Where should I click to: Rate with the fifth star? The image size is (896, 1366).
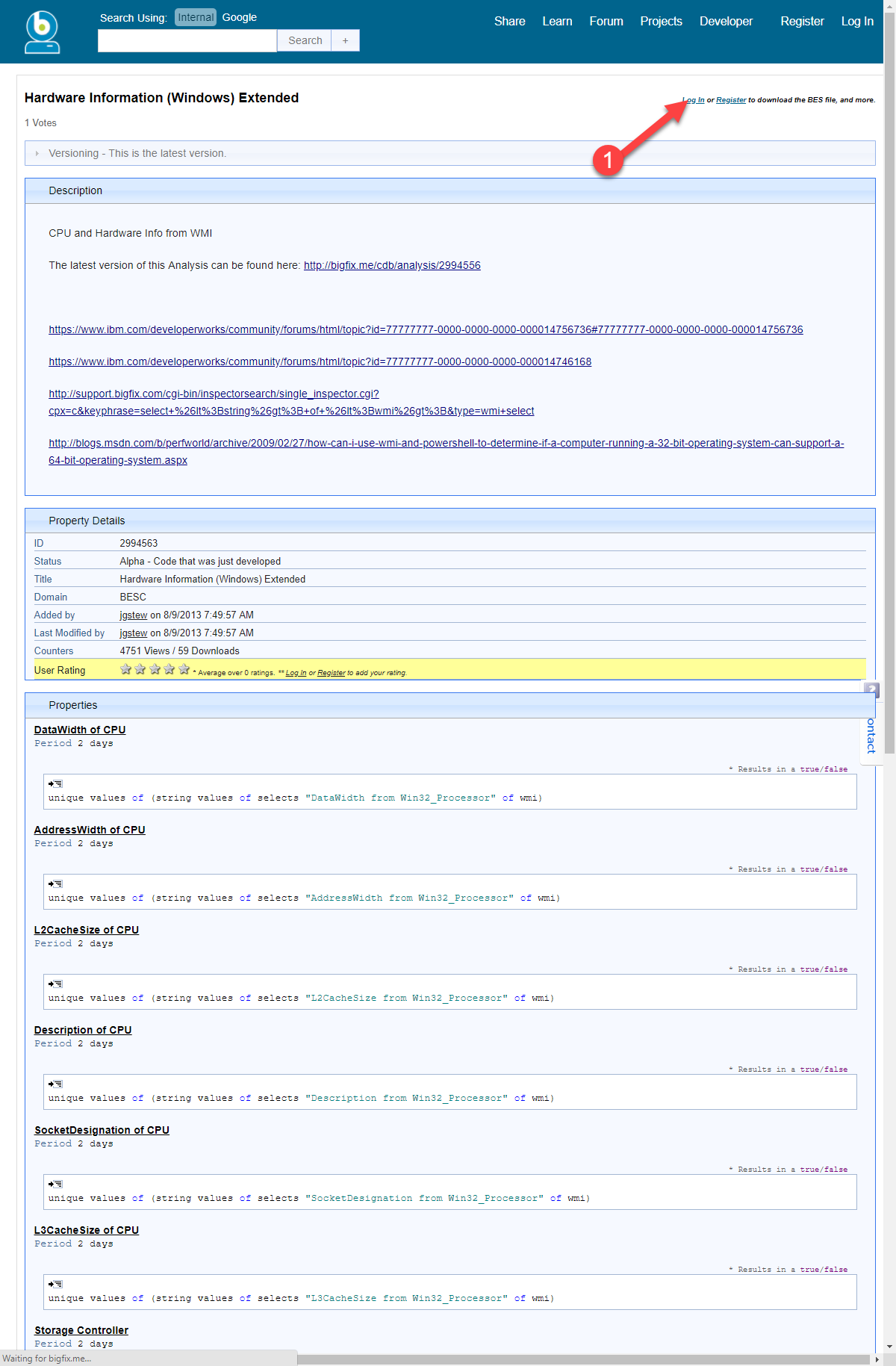click(184, 669)
